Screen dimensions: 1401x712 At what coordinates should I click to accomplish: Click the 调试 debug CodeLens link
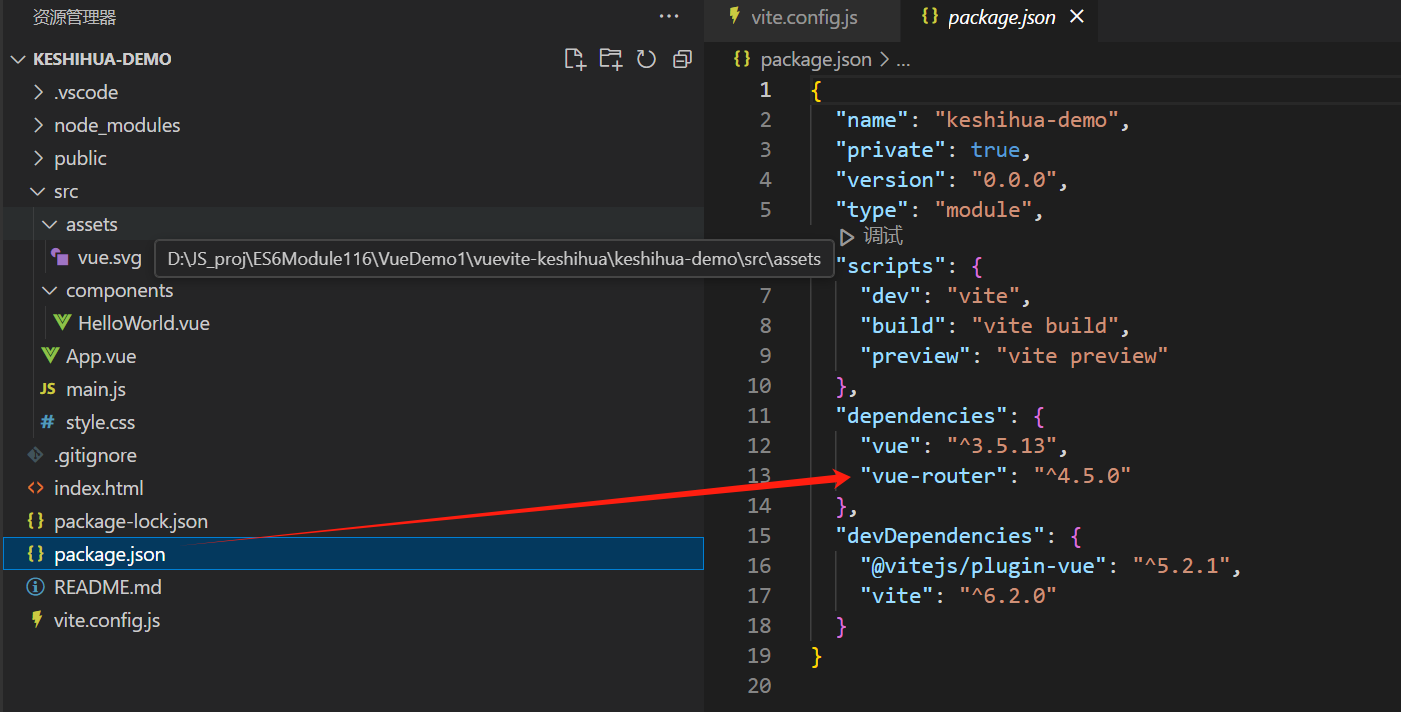(883, 237)
